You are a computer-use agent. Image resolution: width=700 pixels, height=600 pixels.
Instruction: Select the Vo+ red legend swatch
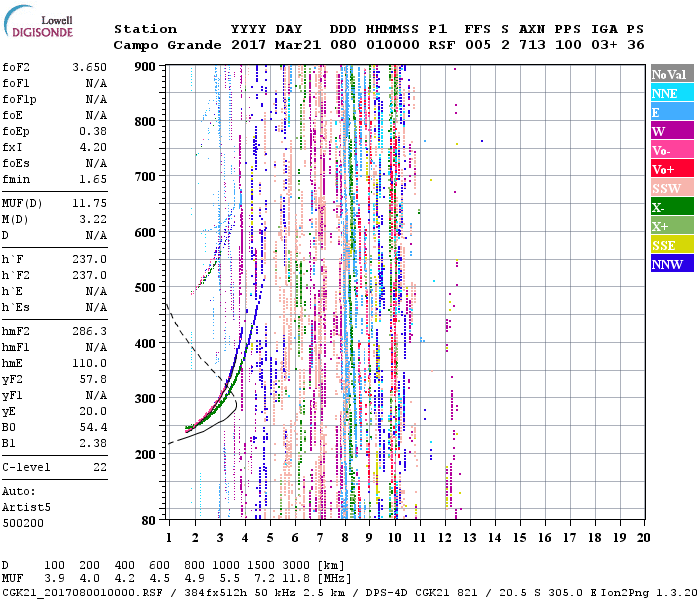(672, 169)
